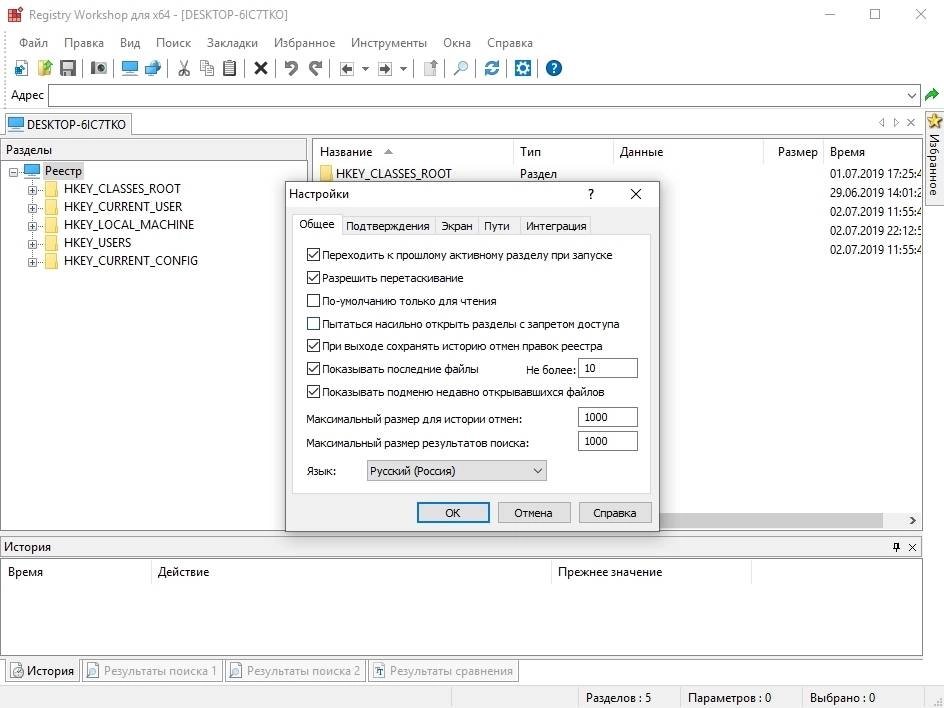
Task: Click the delete X icon
Action: (x=261, y=68)
